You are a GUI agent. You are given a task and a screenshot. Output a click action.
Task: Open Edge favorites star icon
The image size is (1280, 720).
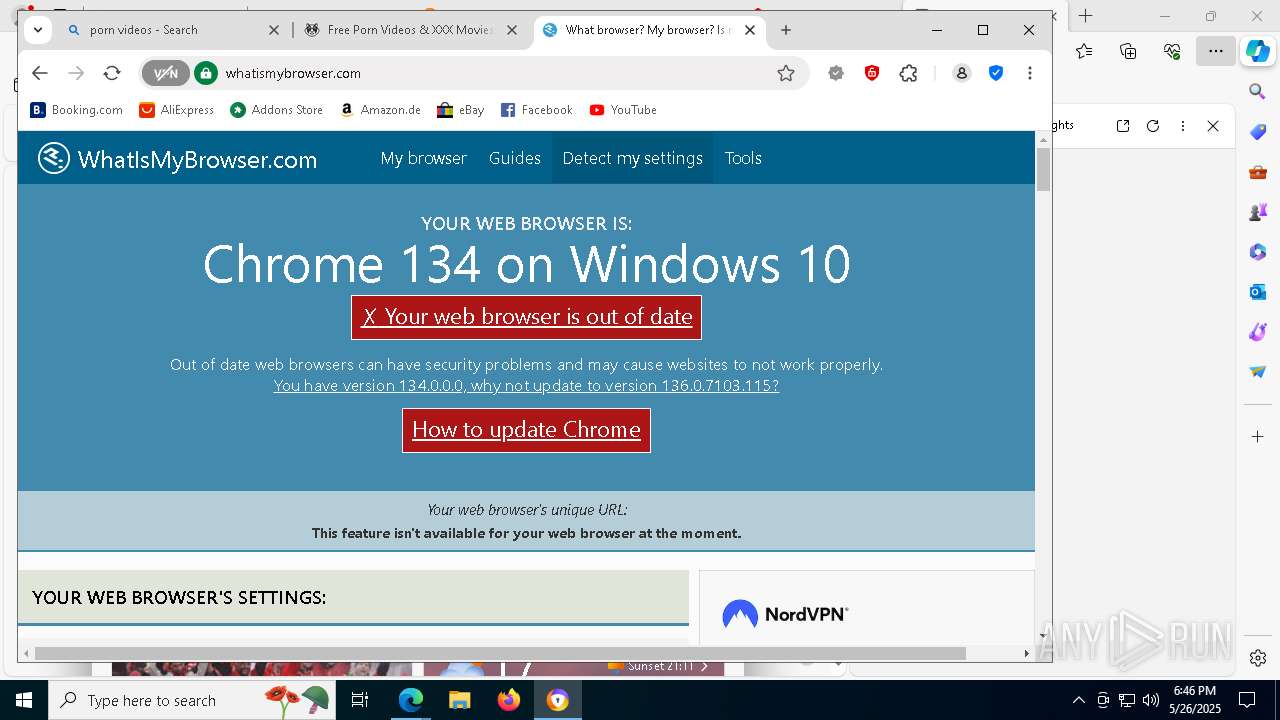(1084, 51)
